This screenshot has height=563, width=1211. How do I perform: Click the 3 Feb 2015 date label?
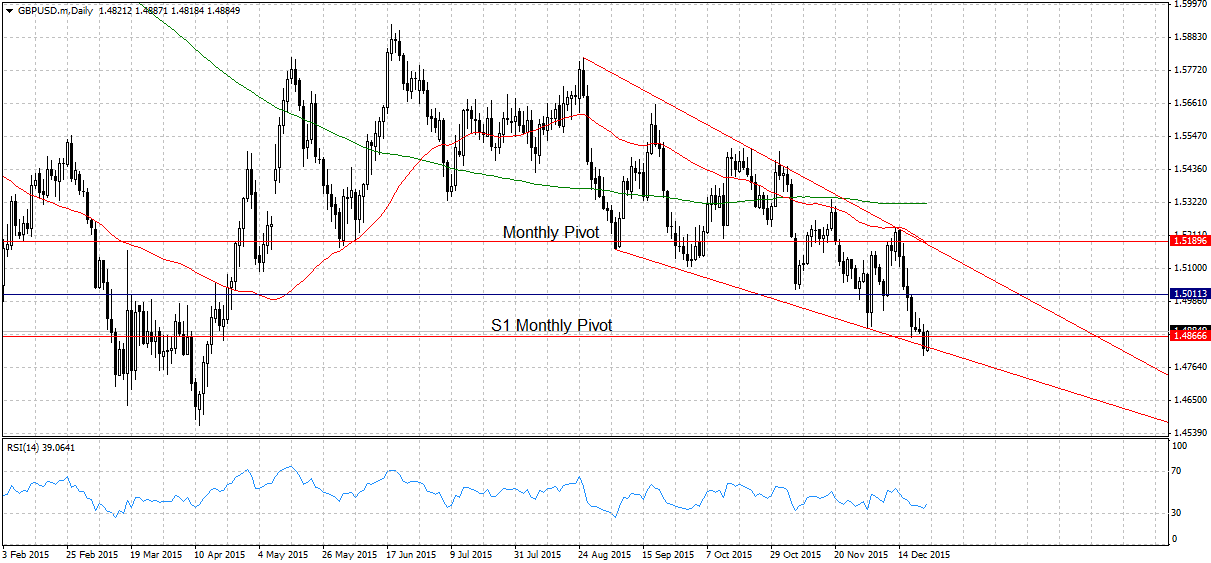point(28,553)
